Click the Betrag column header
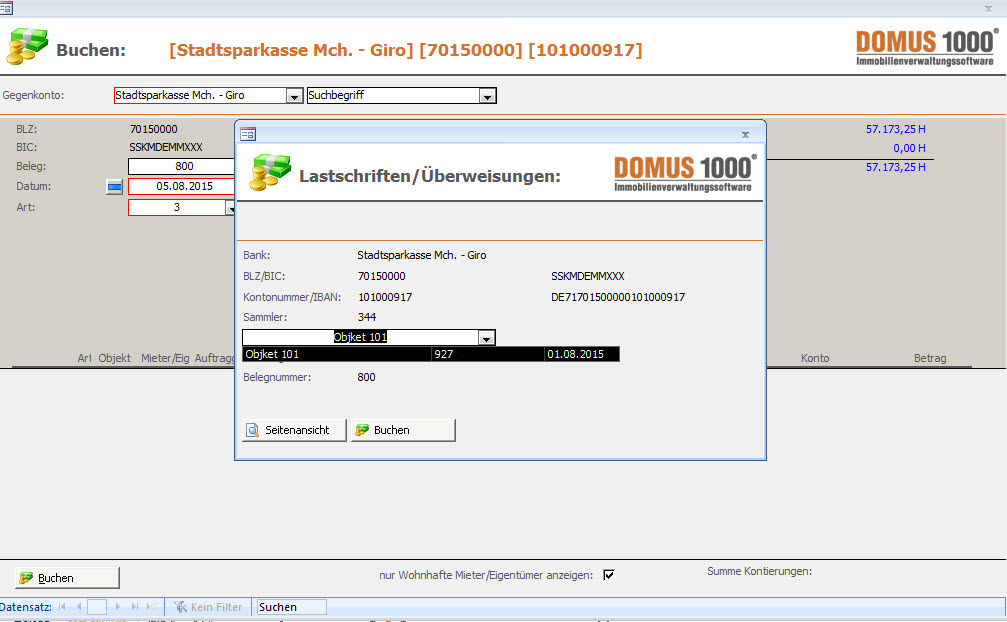The width and height of the screenshot is (1007, 622). [x=930, y=358]
